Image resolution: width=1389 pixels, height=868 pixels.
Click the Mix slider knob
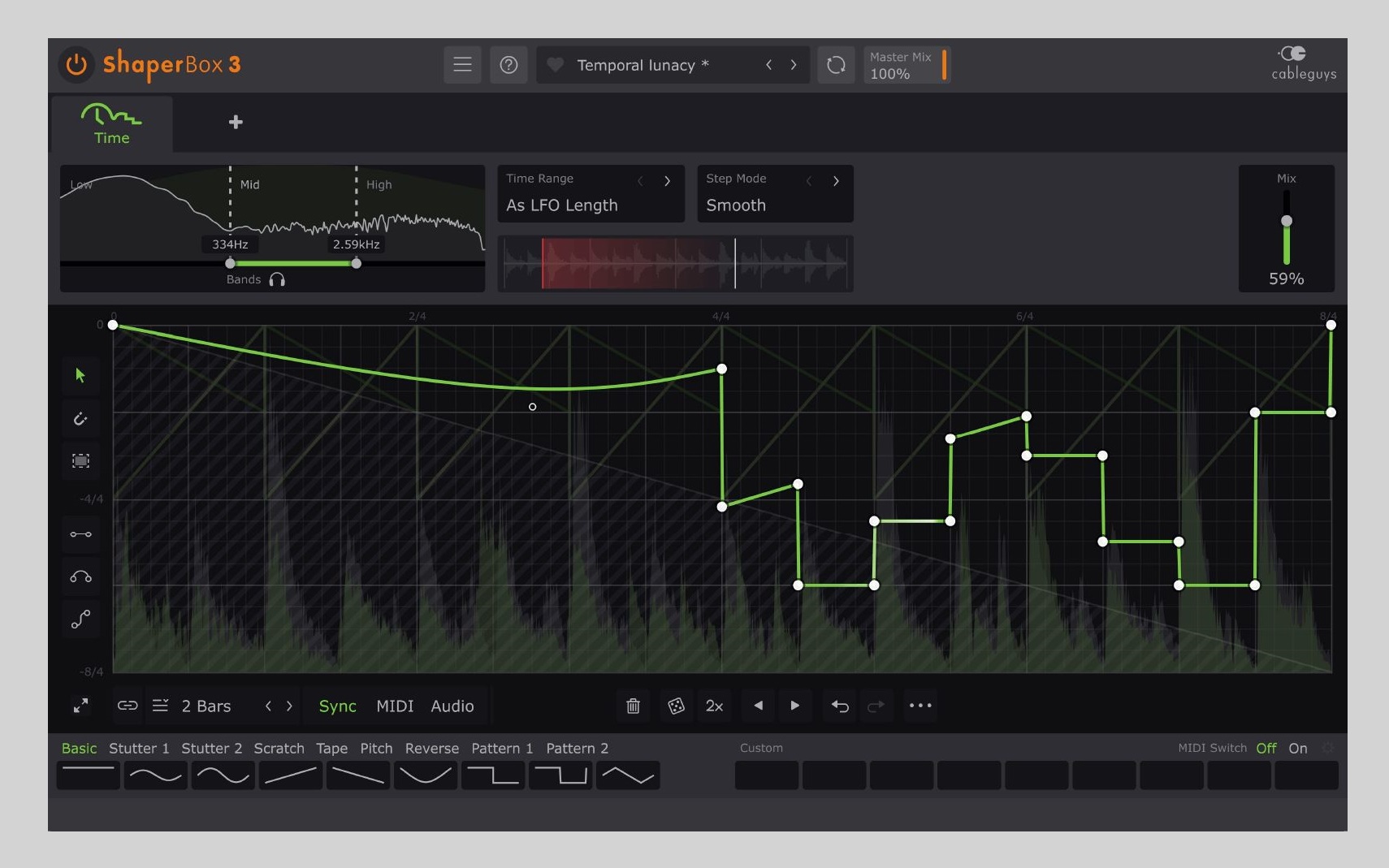click(x=1287, y=221)
